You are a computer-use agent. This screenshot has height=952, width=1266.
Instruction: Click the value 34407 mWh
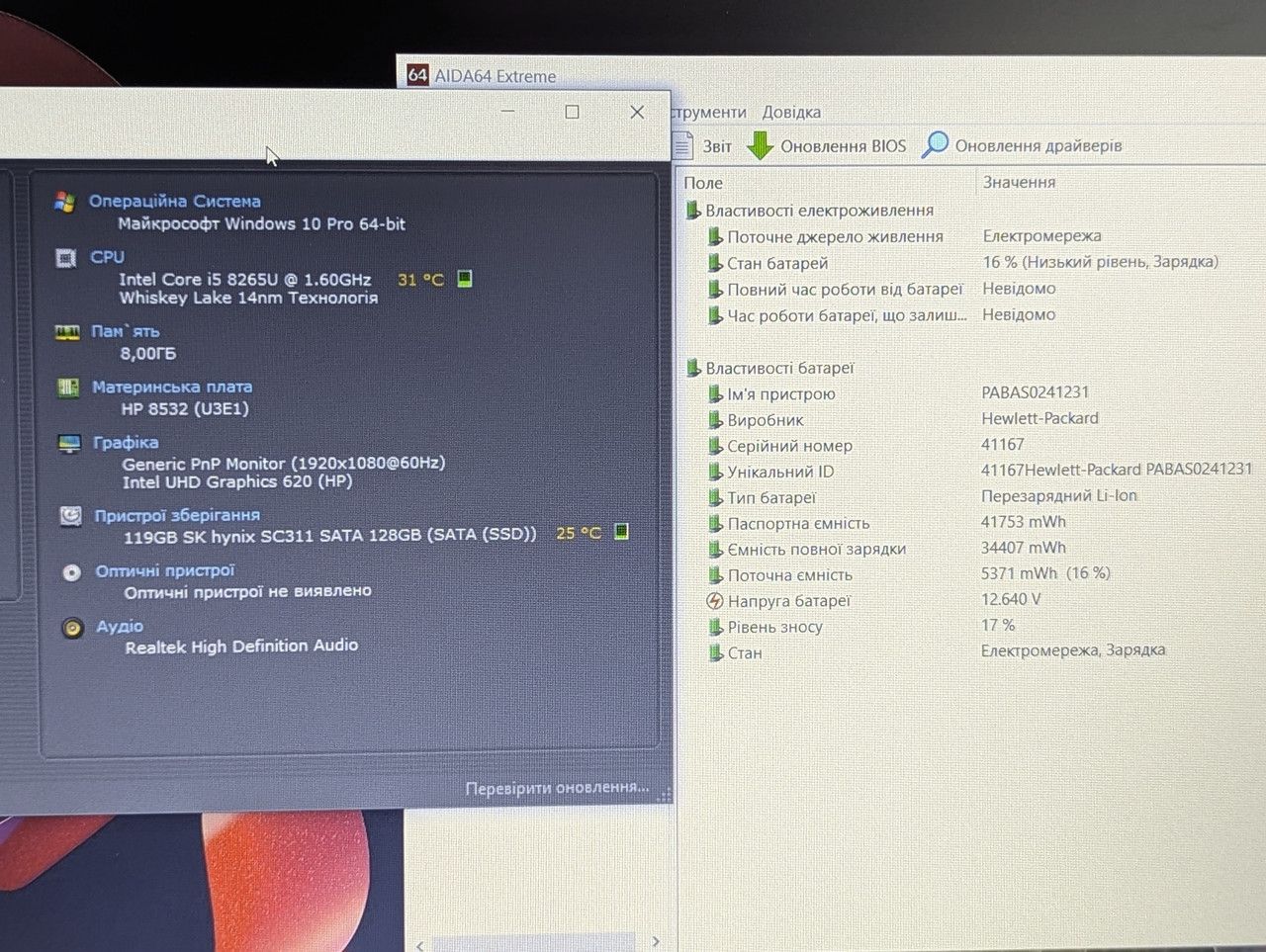(1024, 548)
